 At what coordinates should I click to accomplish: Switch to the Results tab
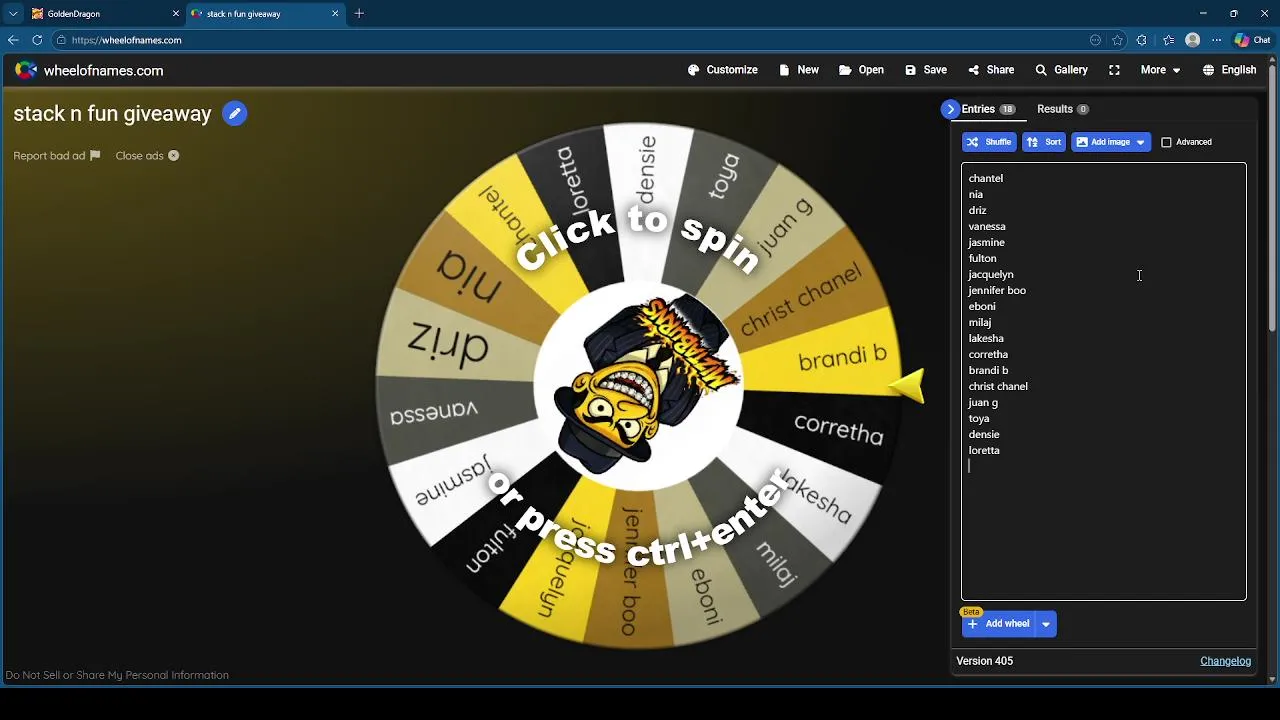(x=1062, y=109)
